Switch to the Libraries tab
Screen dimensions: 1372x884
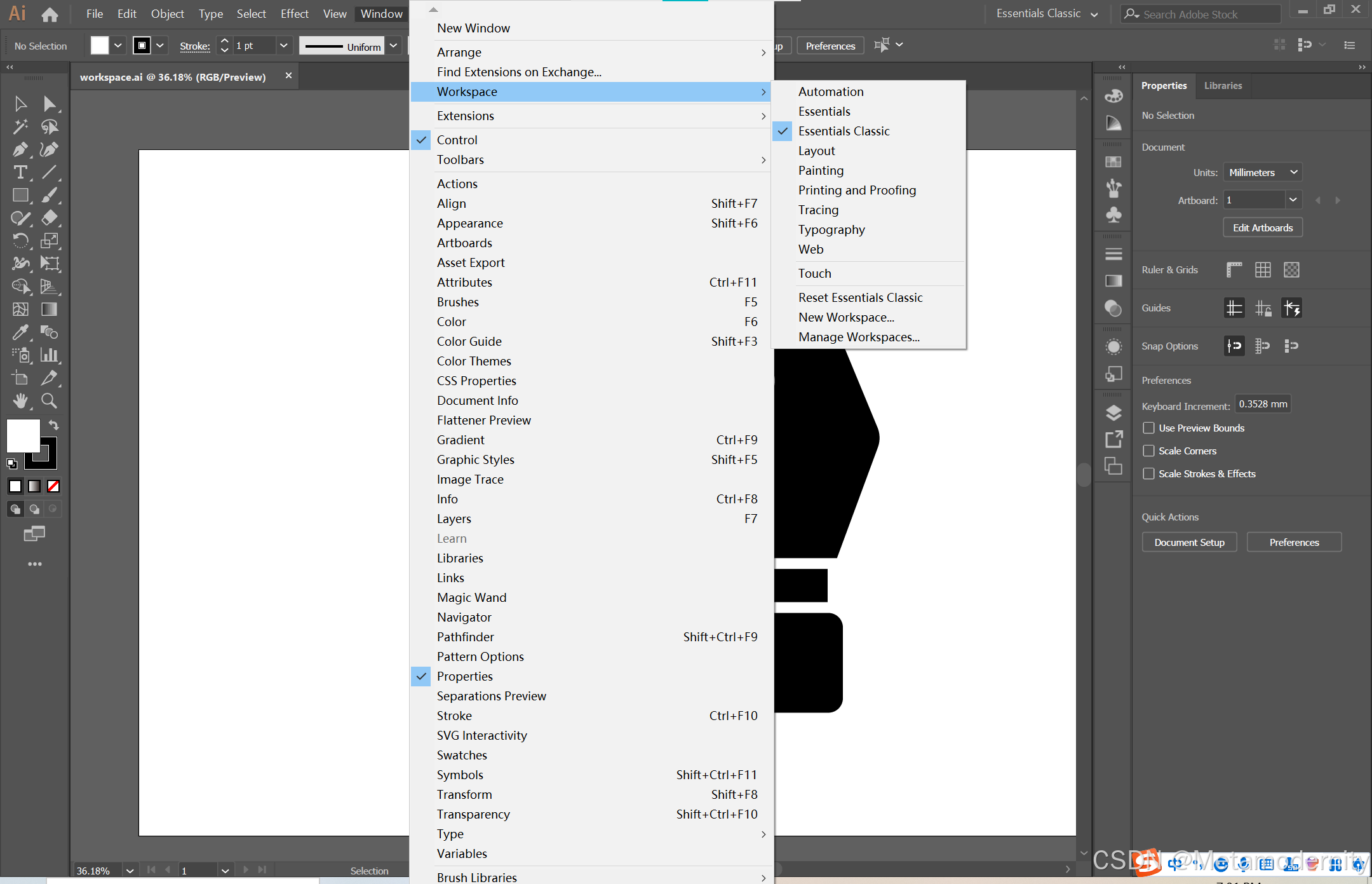pyautogui.click(x=1223, y=86)
